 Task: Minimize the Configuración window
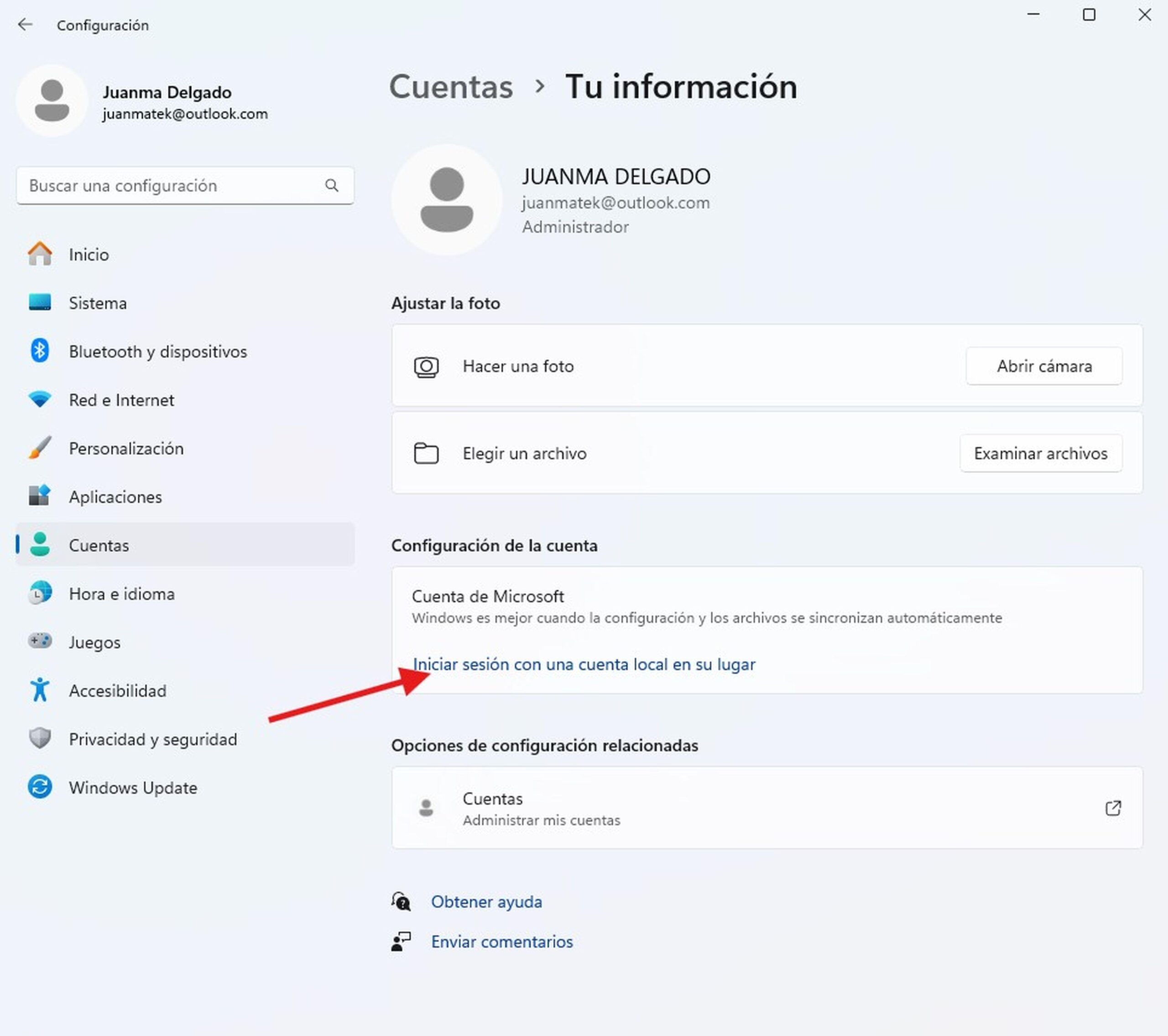click(1033, 14)
